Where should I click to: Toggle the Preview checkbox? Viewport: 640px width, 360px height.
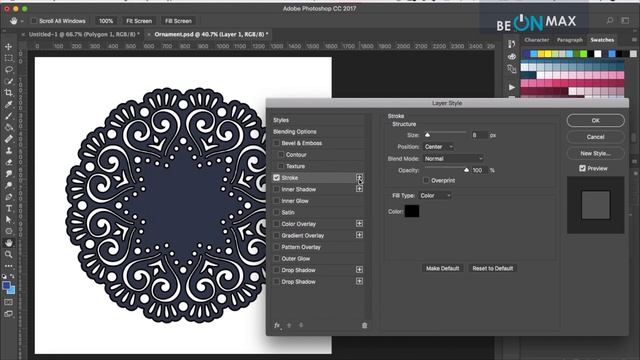tap(582, 168)
